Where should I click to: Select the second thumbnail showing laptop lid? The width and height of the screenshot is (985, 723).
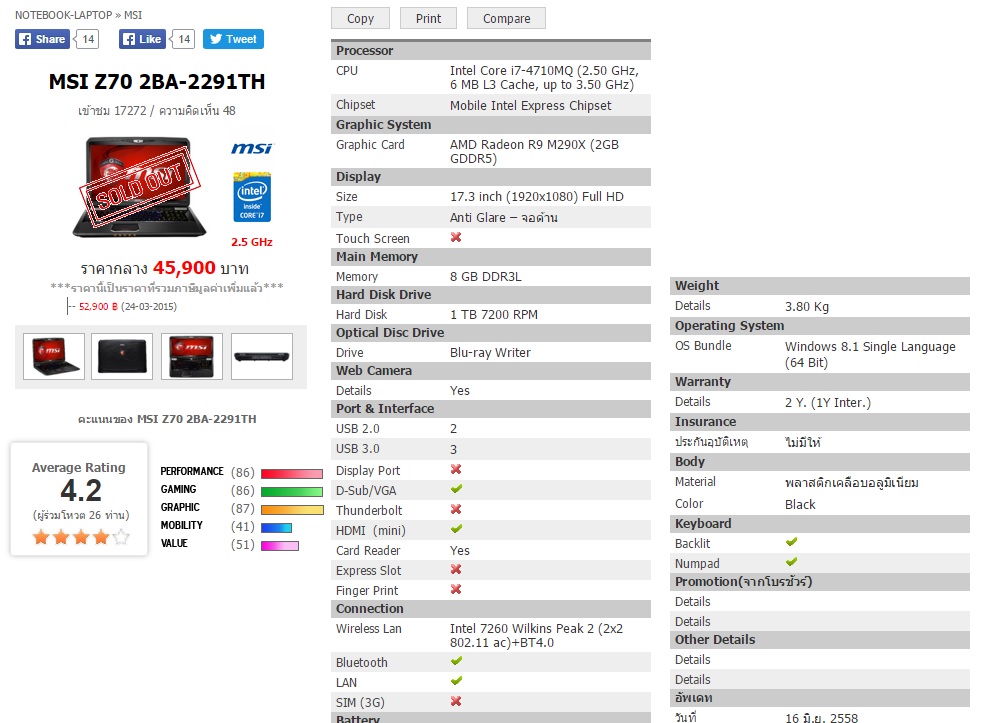(x=122, y=356)
